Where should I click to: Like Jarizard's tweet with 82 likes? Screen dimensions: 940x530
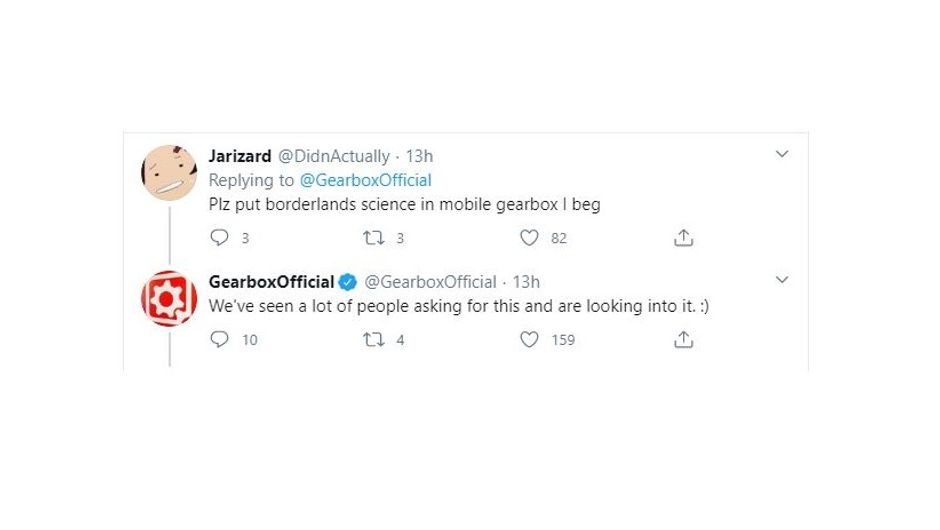530,238
